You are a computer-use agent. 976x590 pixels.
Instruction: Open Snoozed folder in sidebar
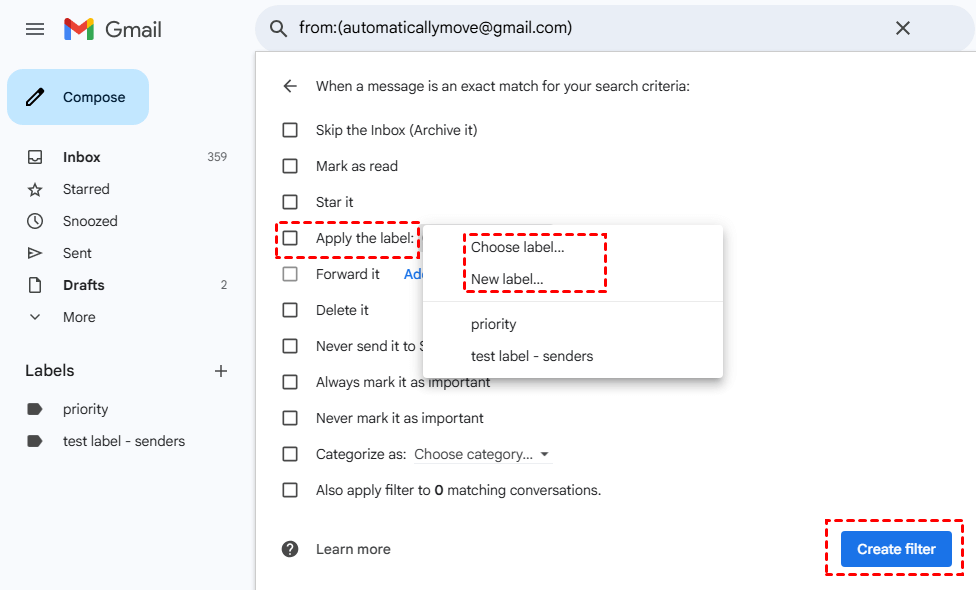[x=90, y=221]
